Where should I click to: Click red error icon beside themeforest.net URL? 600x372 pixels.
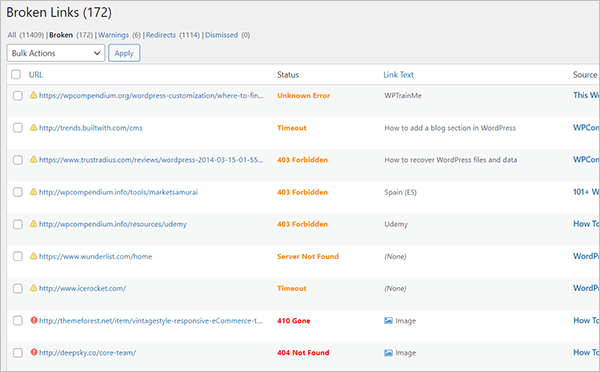(x=34, y=320)
